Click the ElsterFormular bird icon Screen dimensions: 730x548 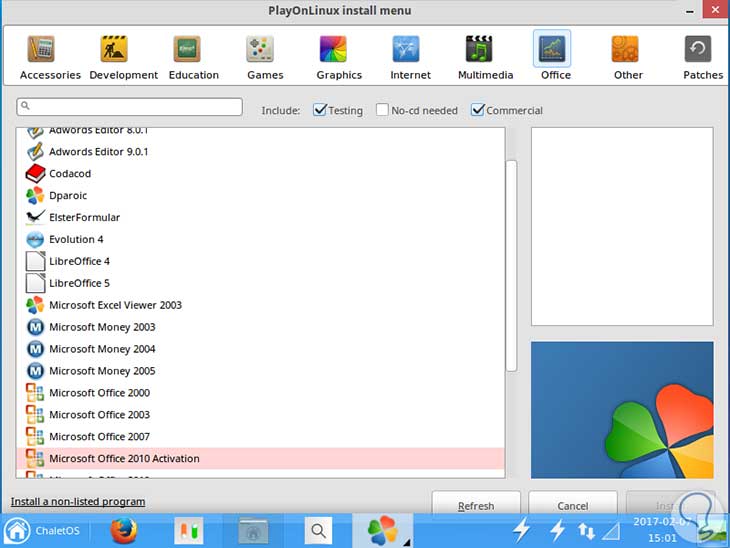tap(35, 217)
